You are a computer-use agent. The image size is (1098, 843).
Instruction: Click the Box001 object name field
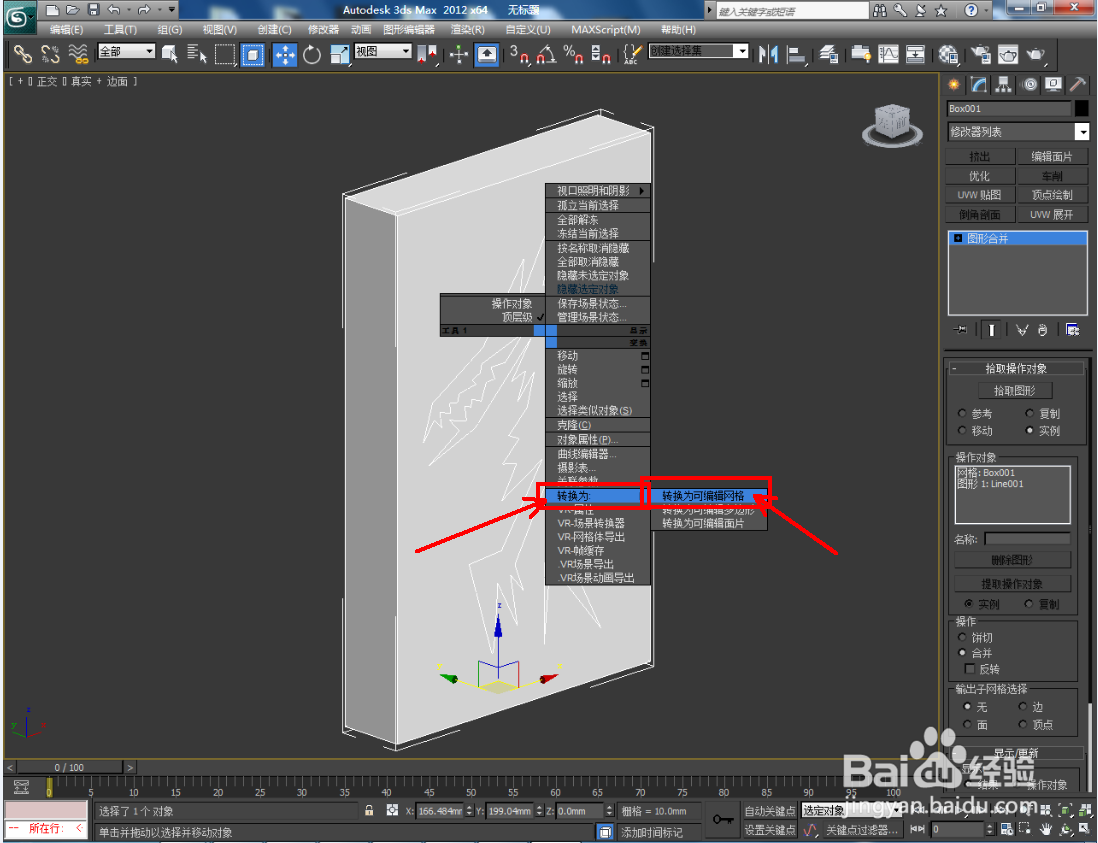(x=1008, y=109)
